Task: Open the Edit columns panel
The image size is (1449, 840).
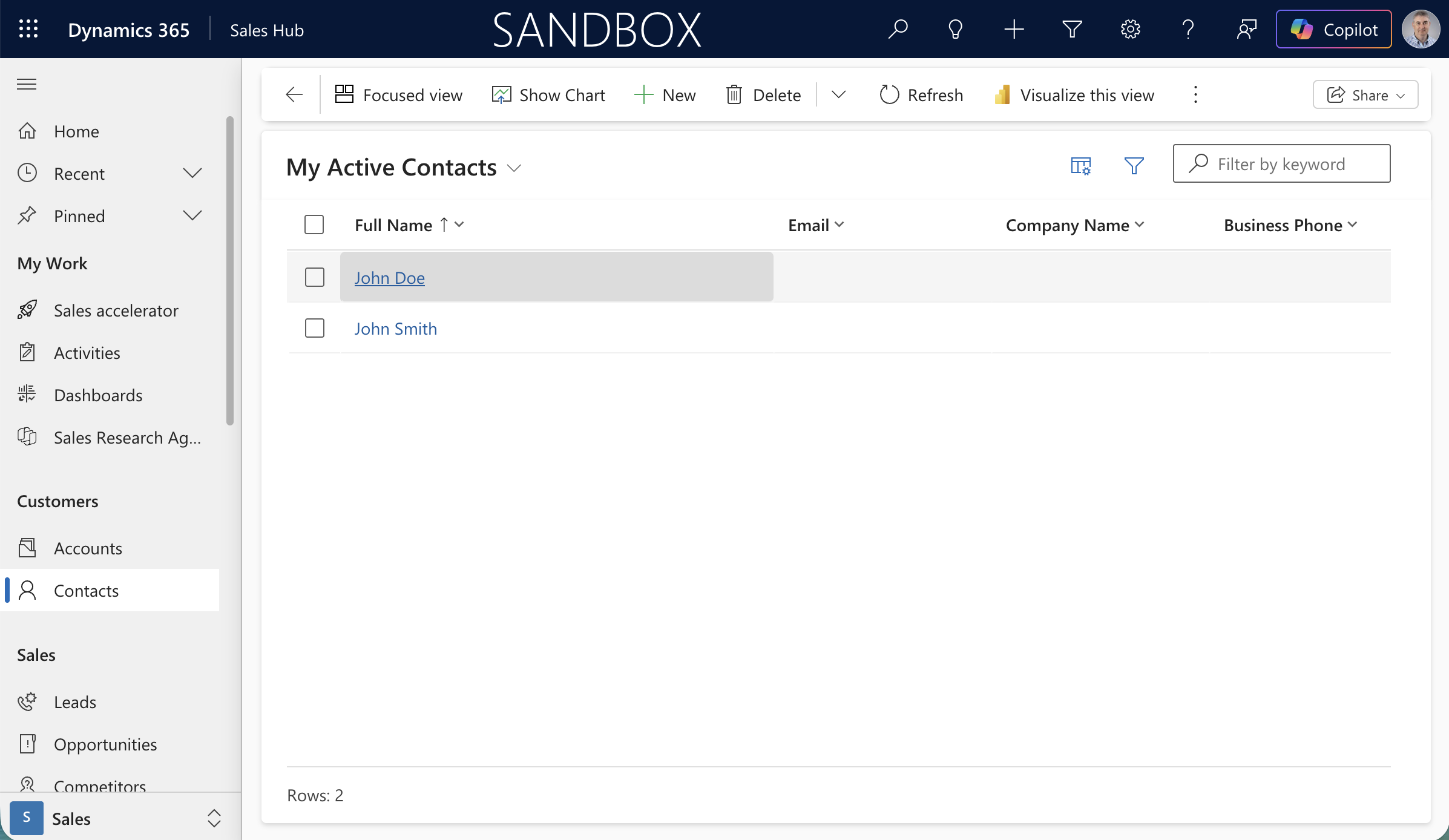Action: tap(1080, 166)
